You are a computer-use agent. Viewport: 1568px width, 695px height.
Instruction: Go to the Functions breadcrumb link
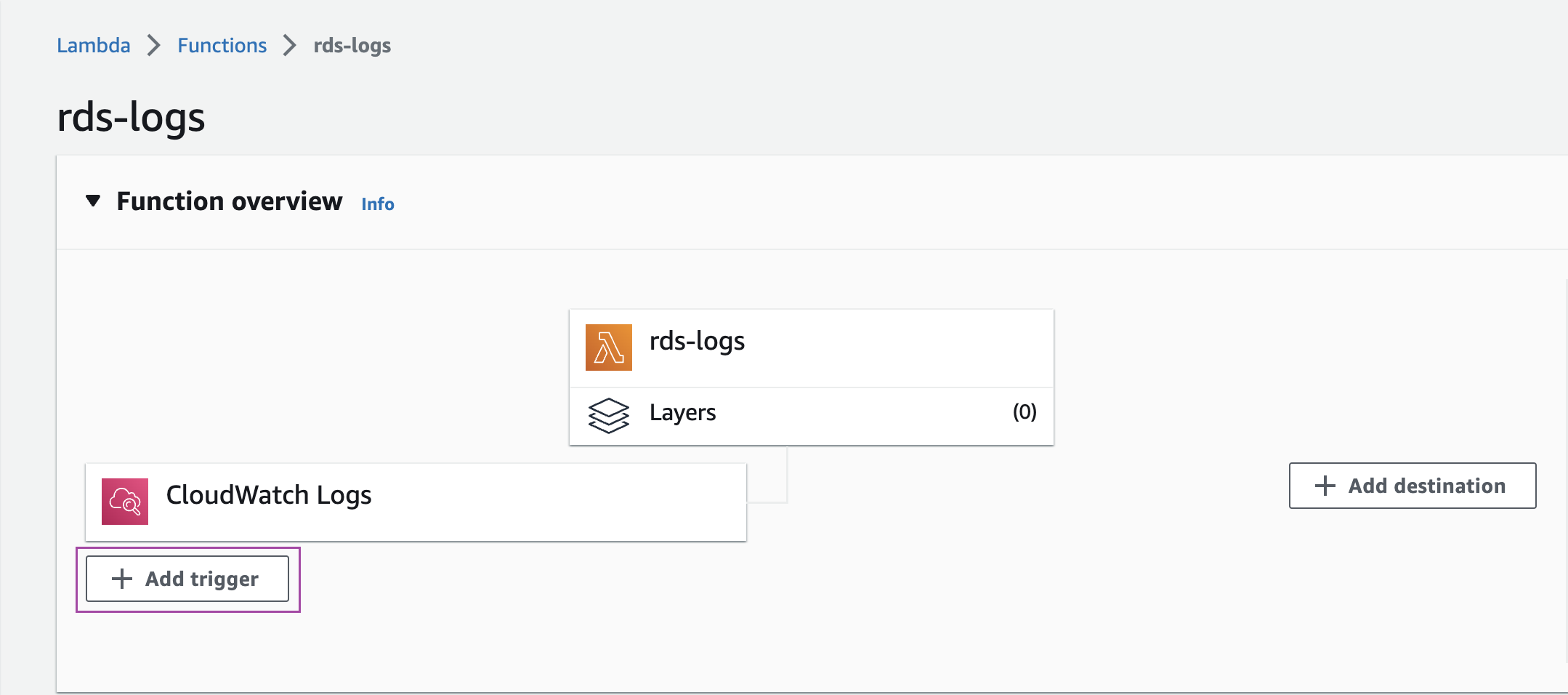(222, 45)
